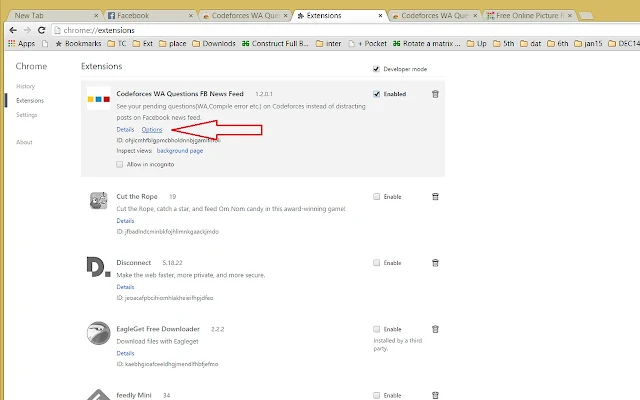Open About in Chrome sidebar
This screenshot has height=400, width=640.
click(24, 142)
